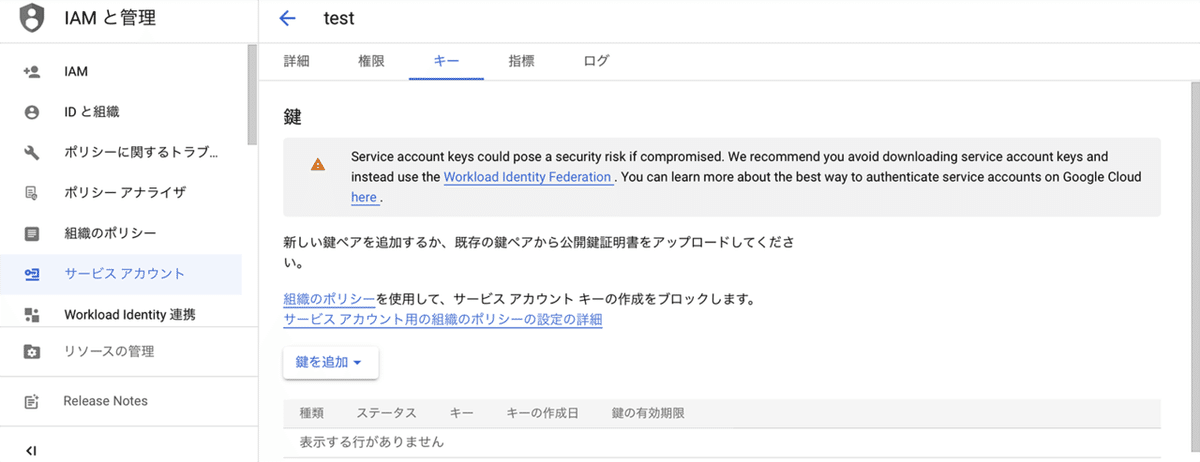
Task: Click the Release Notes clipboard icon
Action: pyautogui.click(x=32, y=401)
